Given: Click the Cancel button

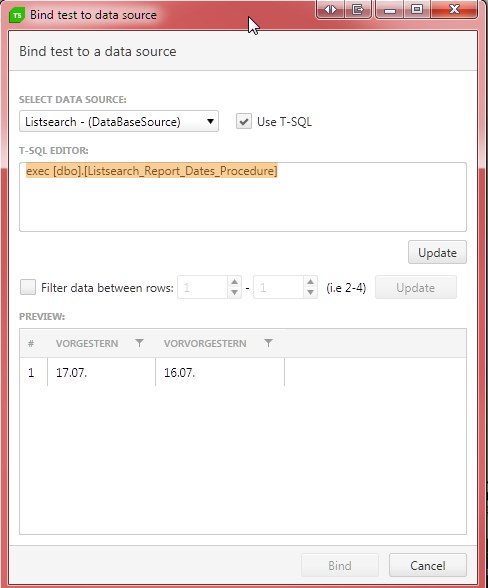Looking at the screenshot, I should pos(428,565).
